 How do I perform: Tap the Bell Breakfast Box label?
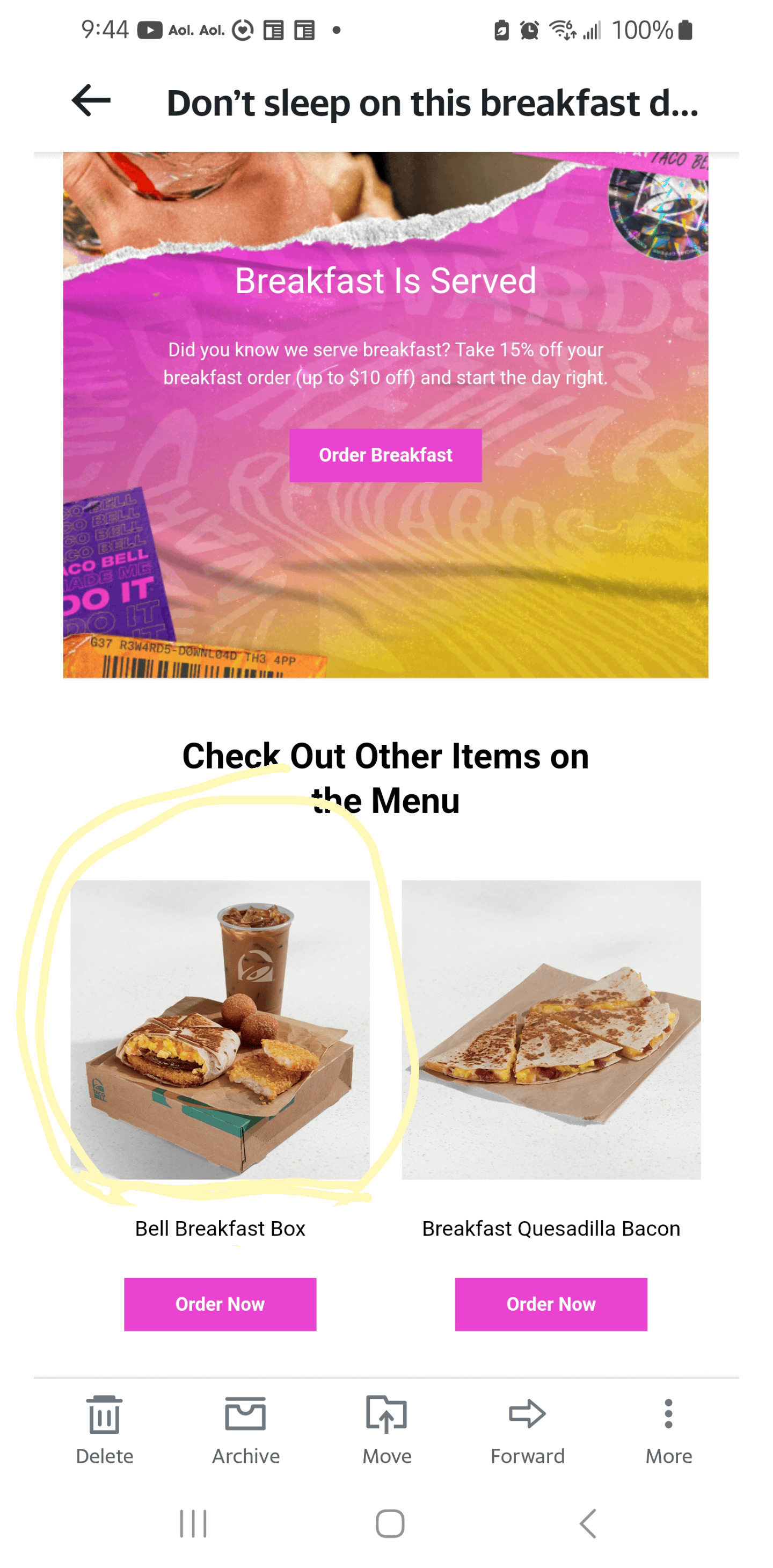tap(220, 1228)
